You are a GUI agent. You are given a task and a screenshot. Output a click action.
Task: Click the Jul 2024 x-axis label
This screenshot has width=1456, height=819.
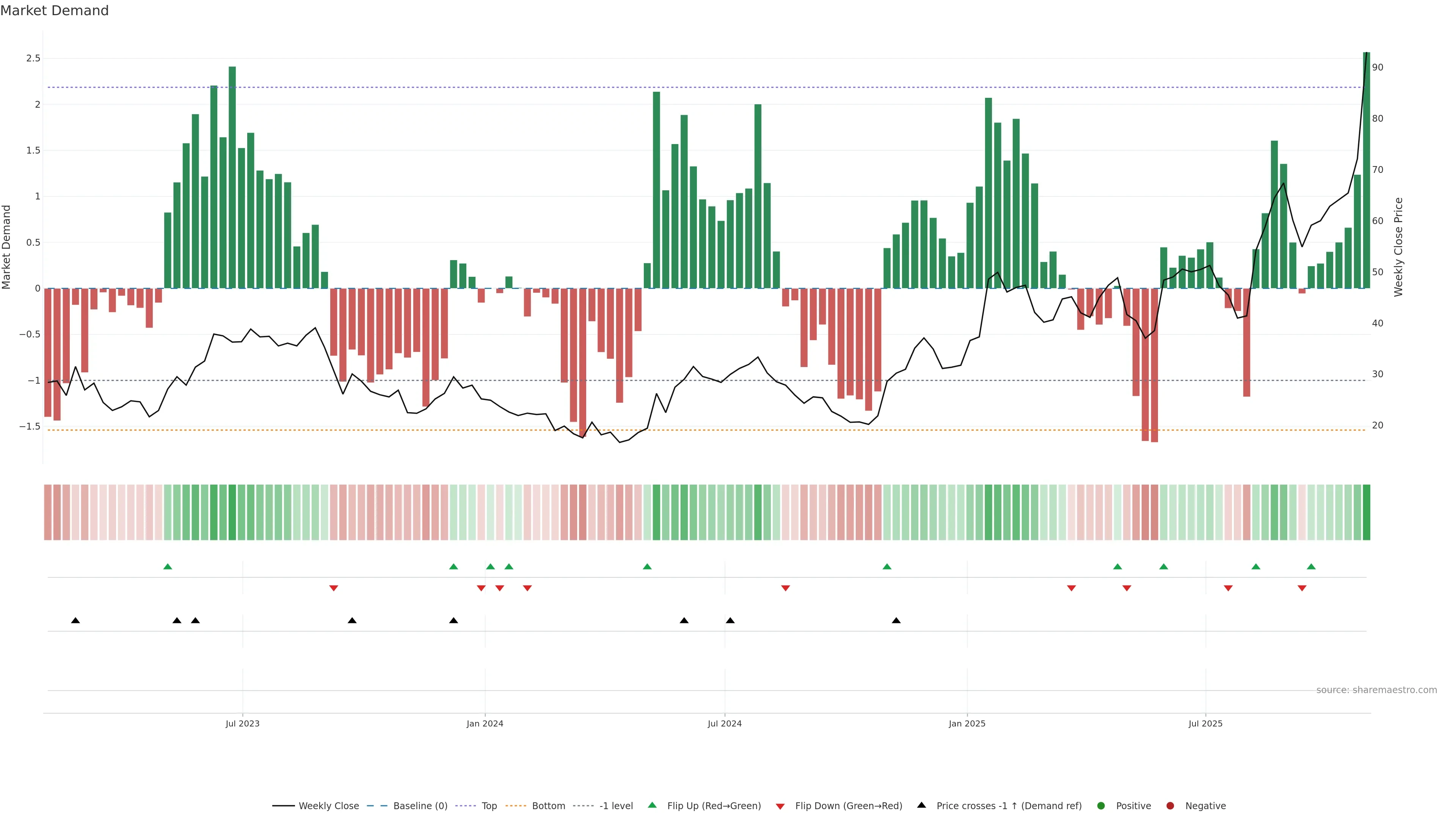tap(725, 723)
